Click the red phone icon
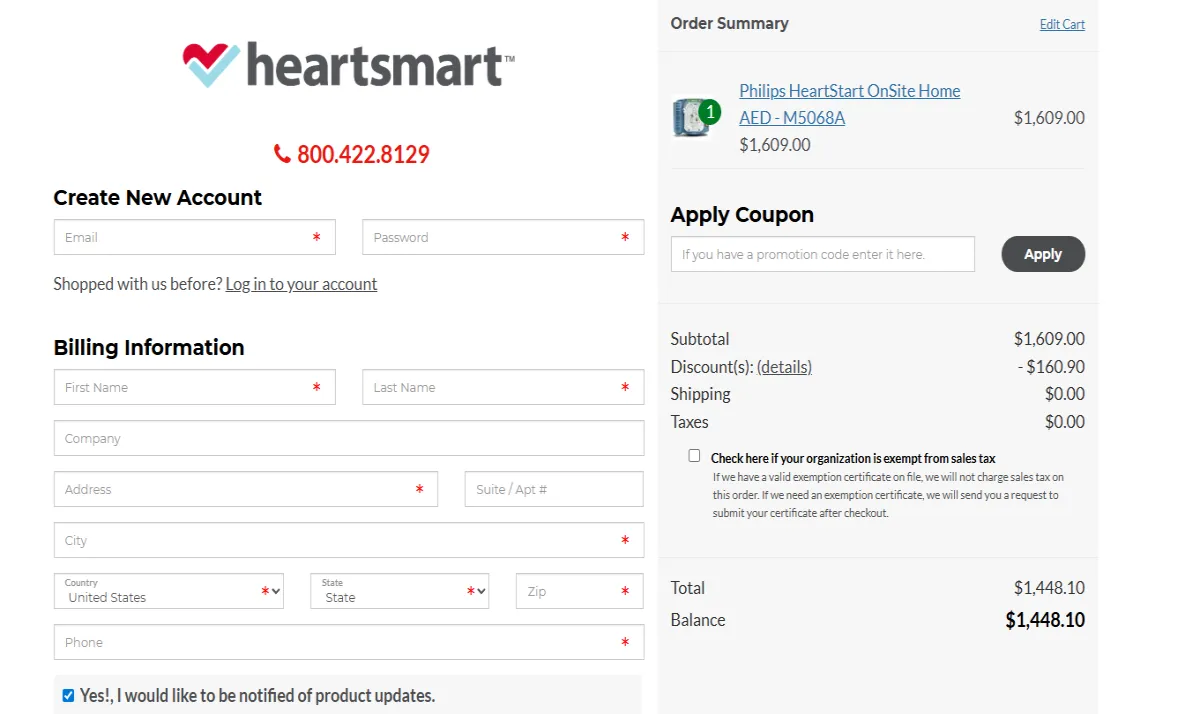This screenshot has height=714, width=1200. tap(283, 154)
